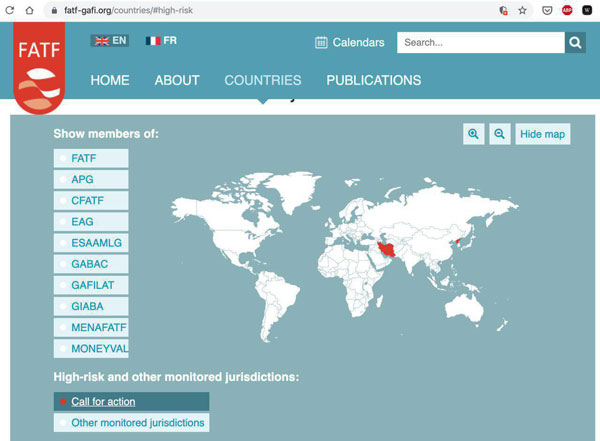Click the black extension icon at toolbar end

pyautogui.click(x=587, y=10)
